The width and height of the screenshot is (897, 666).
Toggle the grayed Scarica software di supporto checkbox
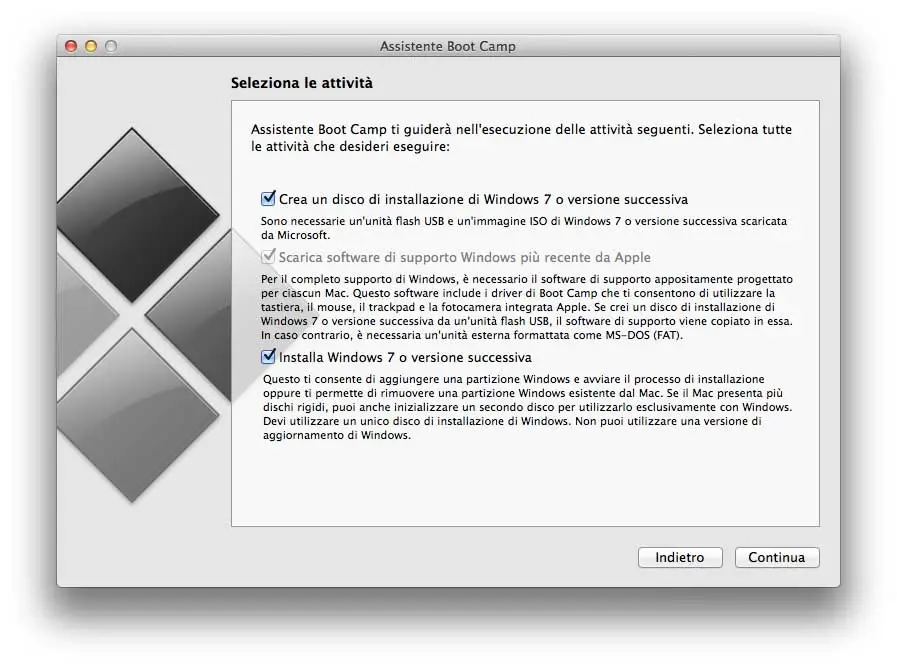pyautogui.click(x=268, y=257)
